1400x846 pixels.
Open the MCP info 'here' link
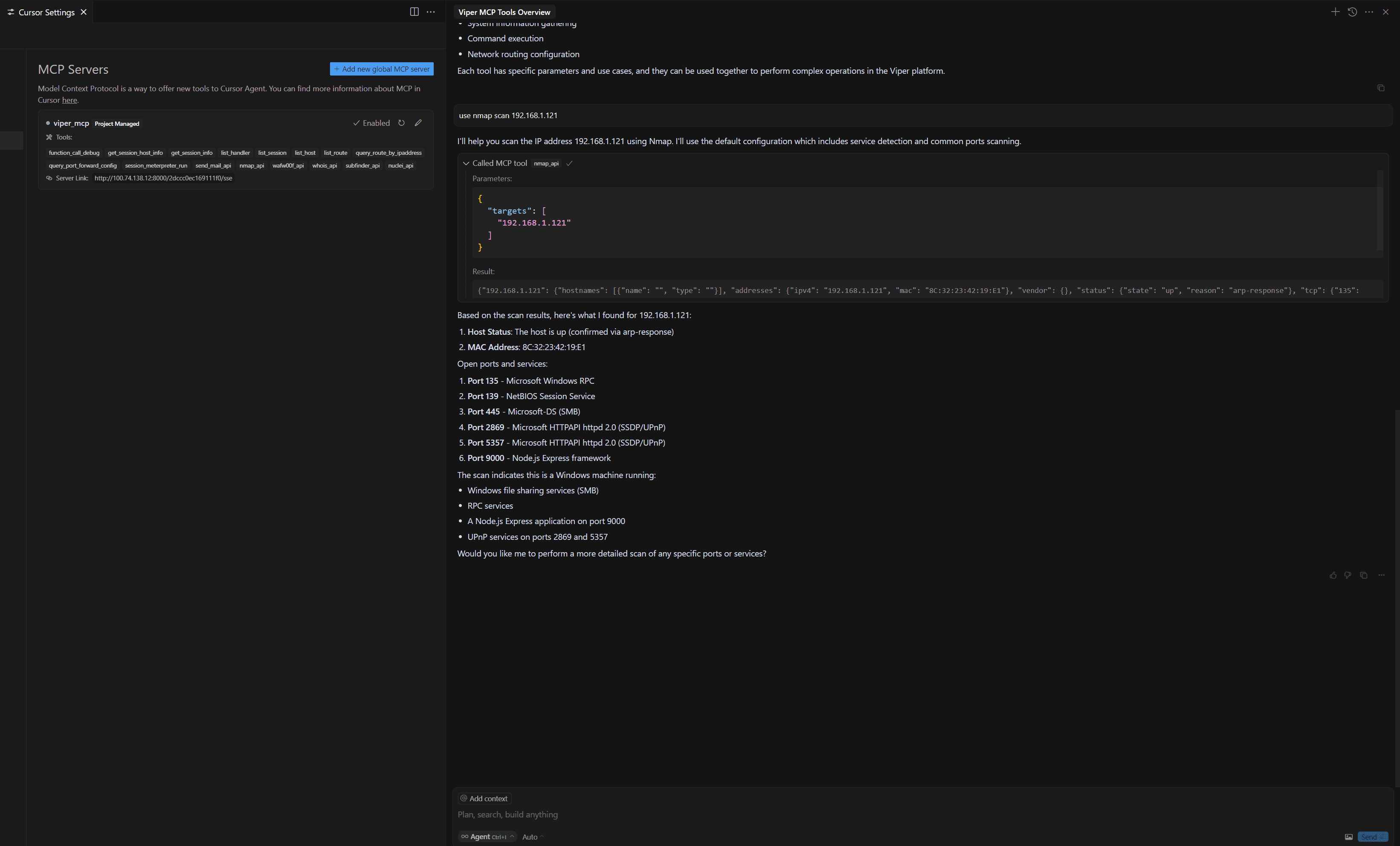tap(70, 100)
